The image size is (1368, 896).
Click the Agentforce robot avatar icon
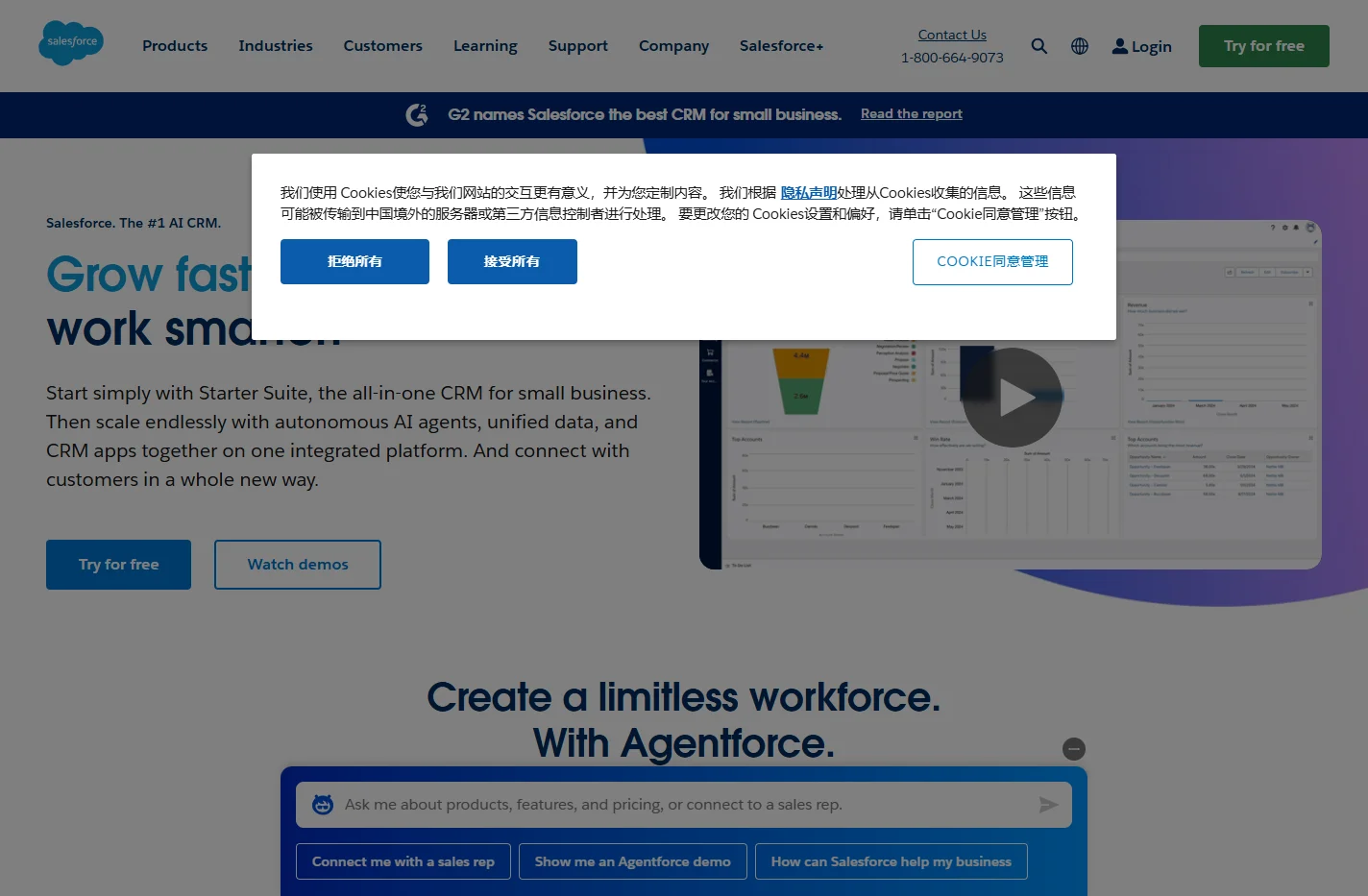[323, 805]
